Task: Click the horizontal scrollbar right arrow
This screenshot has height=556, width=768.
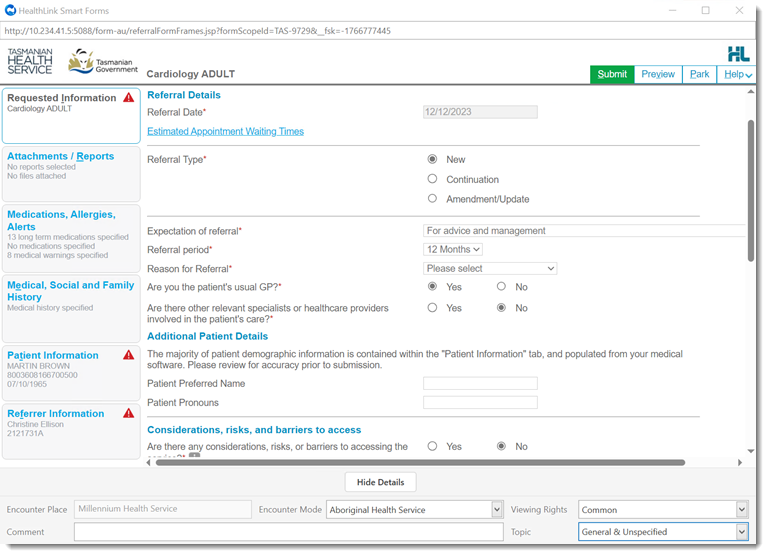Action: click(740, 462)
